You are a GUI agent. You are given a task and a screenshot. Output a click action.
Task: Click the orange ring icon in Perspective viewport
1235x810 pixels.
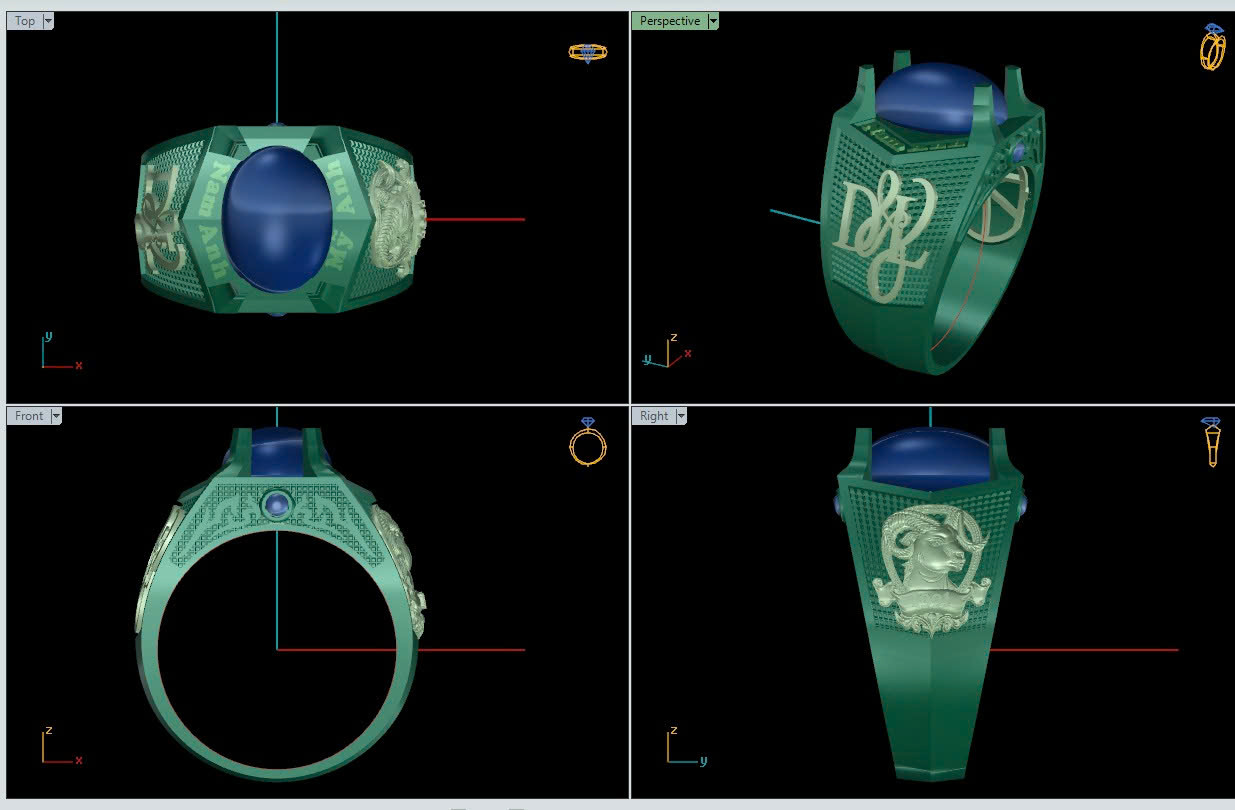[x=1212, y=47]
